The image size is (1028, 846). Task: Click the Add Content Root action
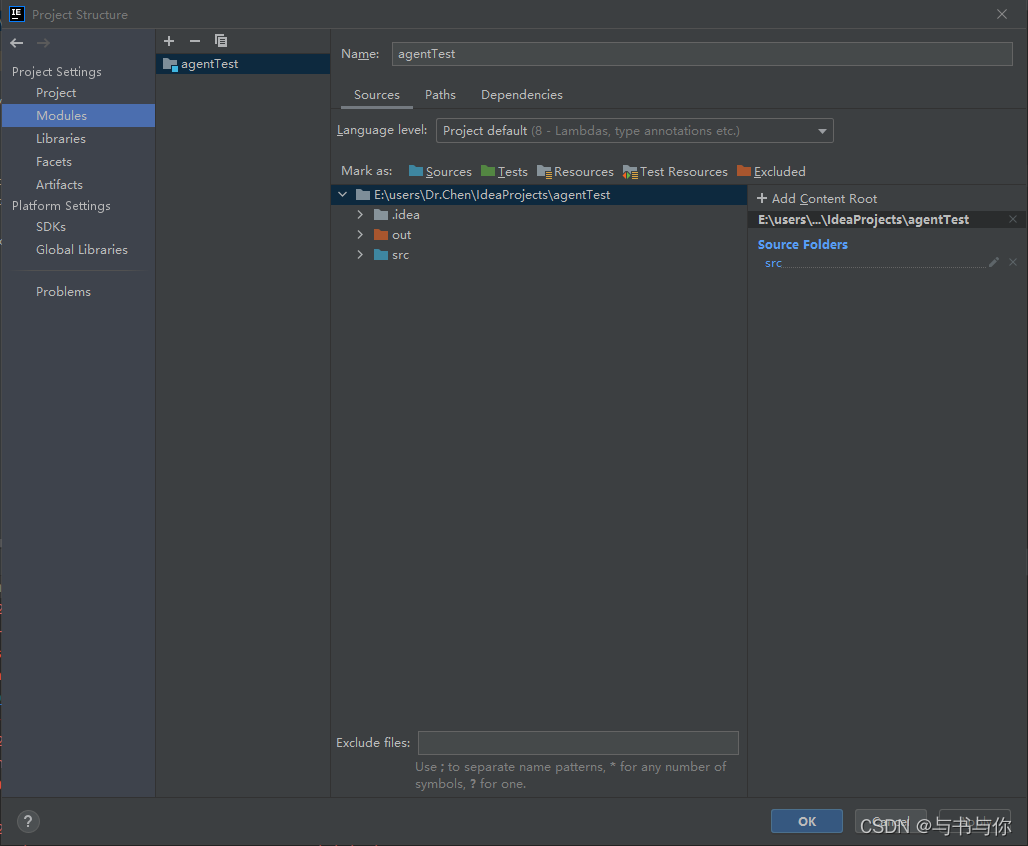816,198
